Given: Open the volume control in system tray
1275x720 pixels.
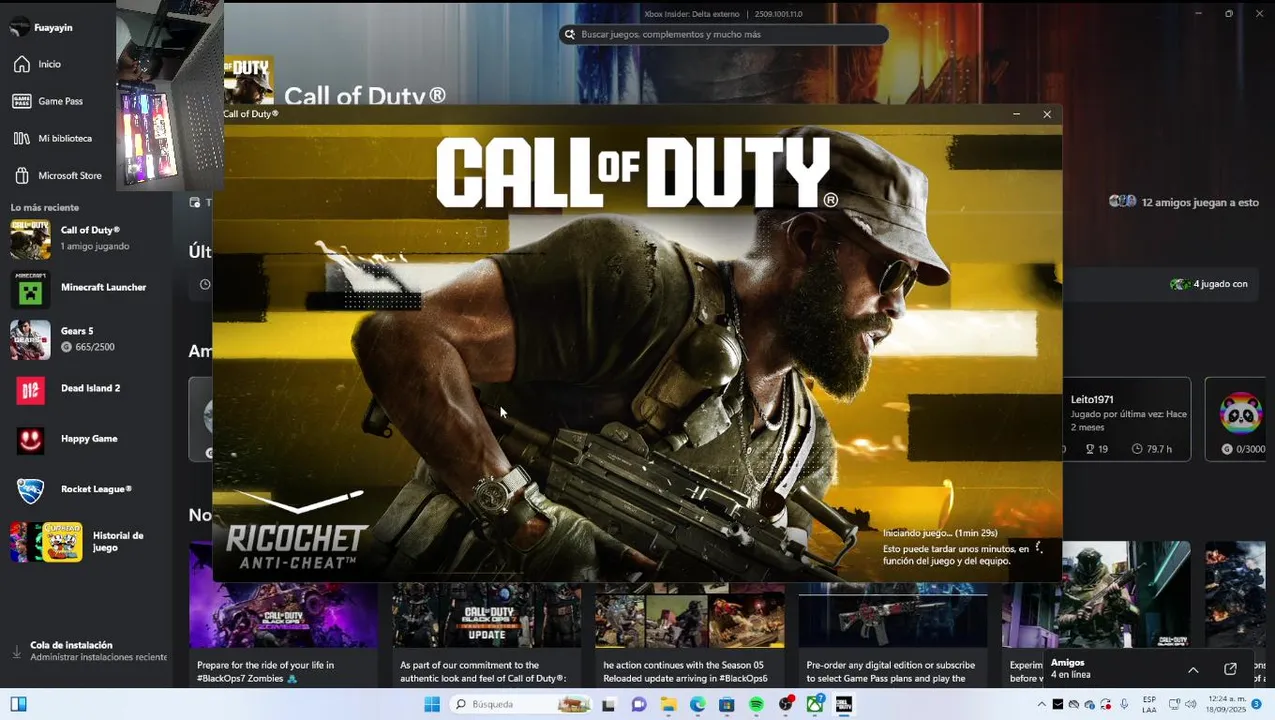Looking at the screenshot, I should coord(1190,704).
